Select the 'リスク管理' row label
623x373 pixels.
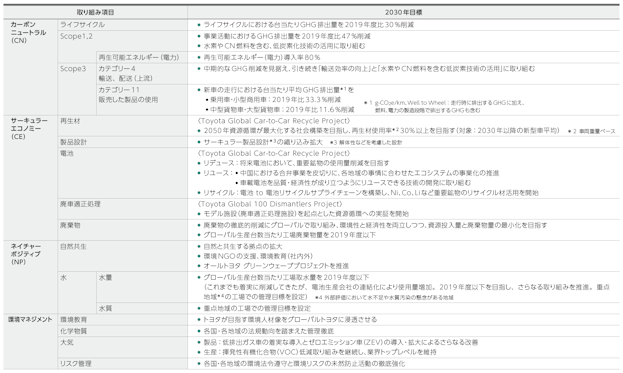75,364
